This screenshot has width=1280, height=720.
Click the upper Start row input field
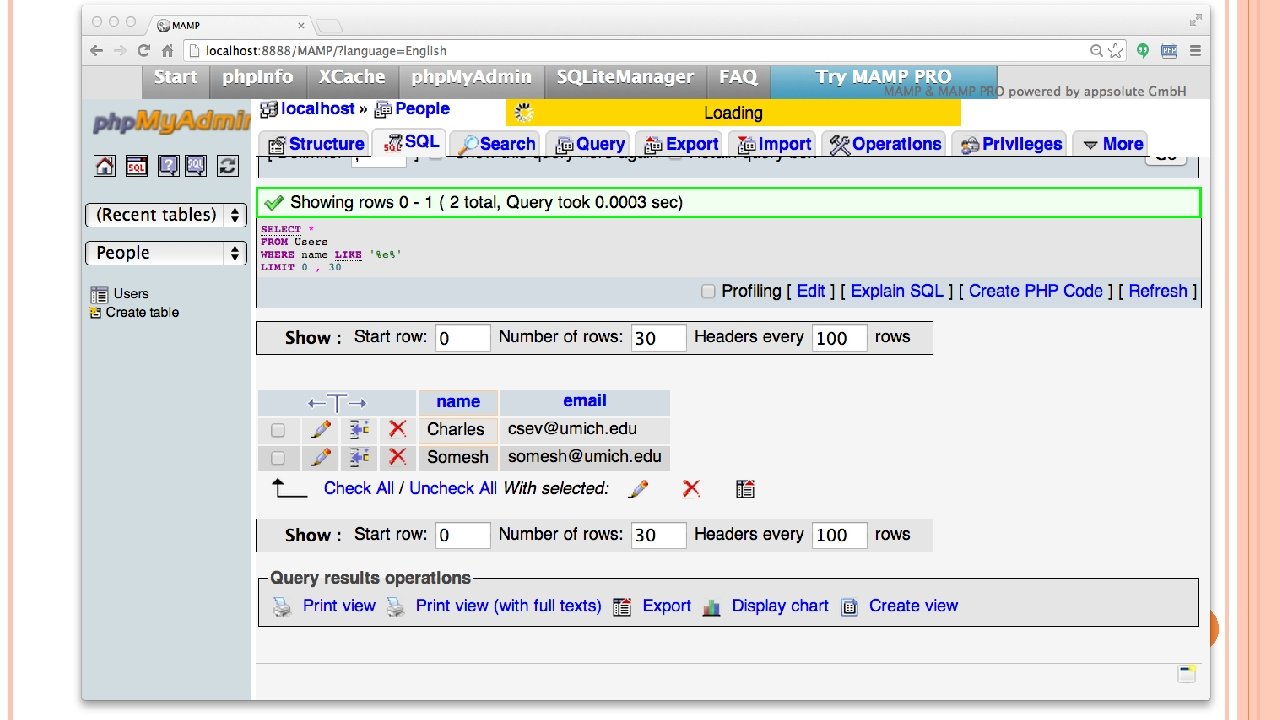click(463, 338)
